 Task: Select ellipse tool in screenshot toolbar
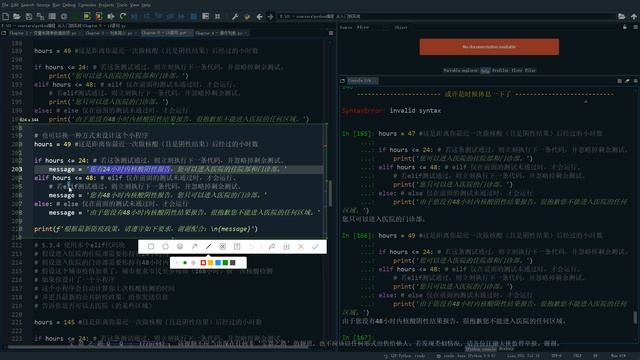click(x=165, y=247)
